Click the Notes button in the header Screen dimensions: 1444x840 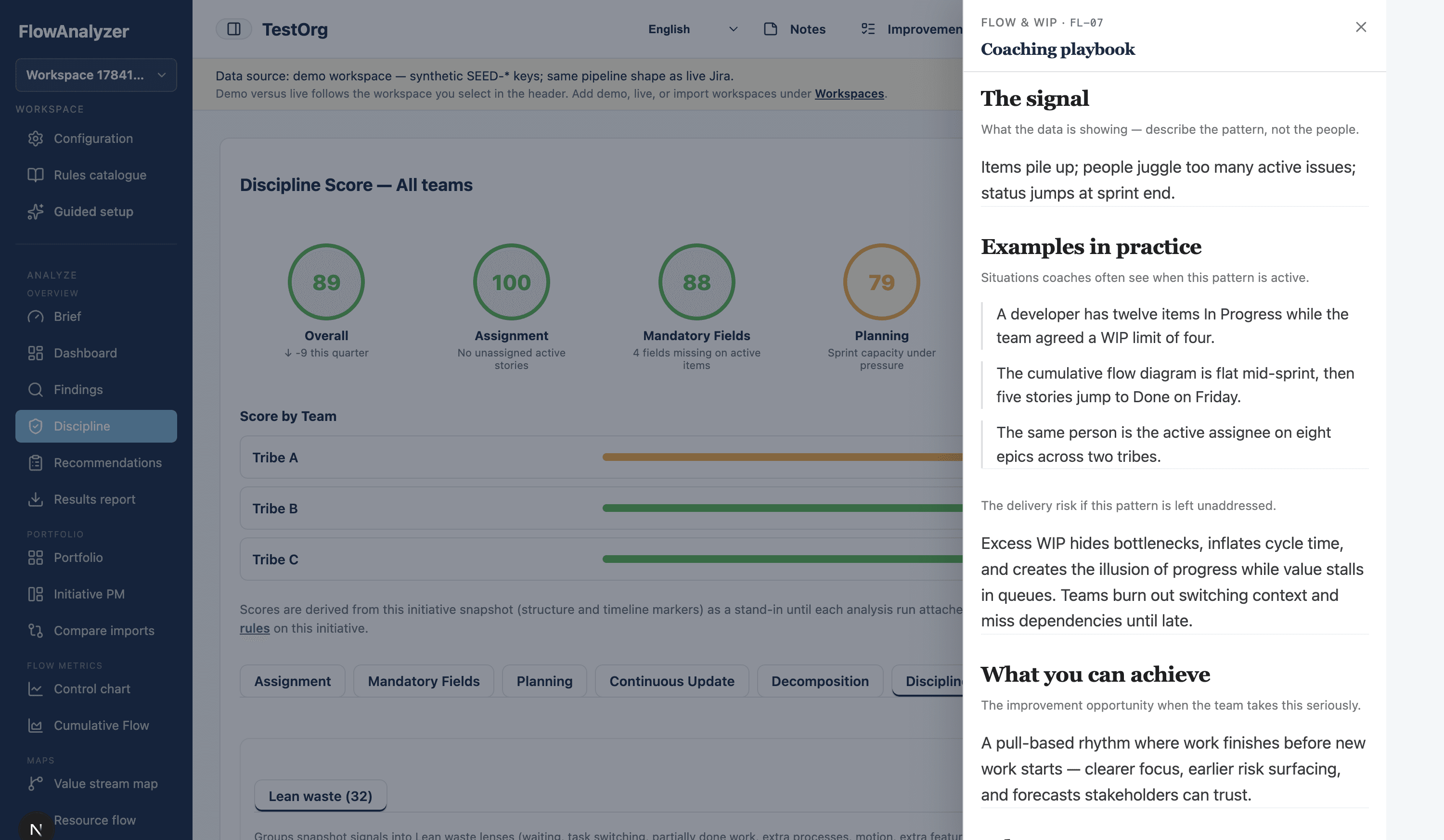795,29
